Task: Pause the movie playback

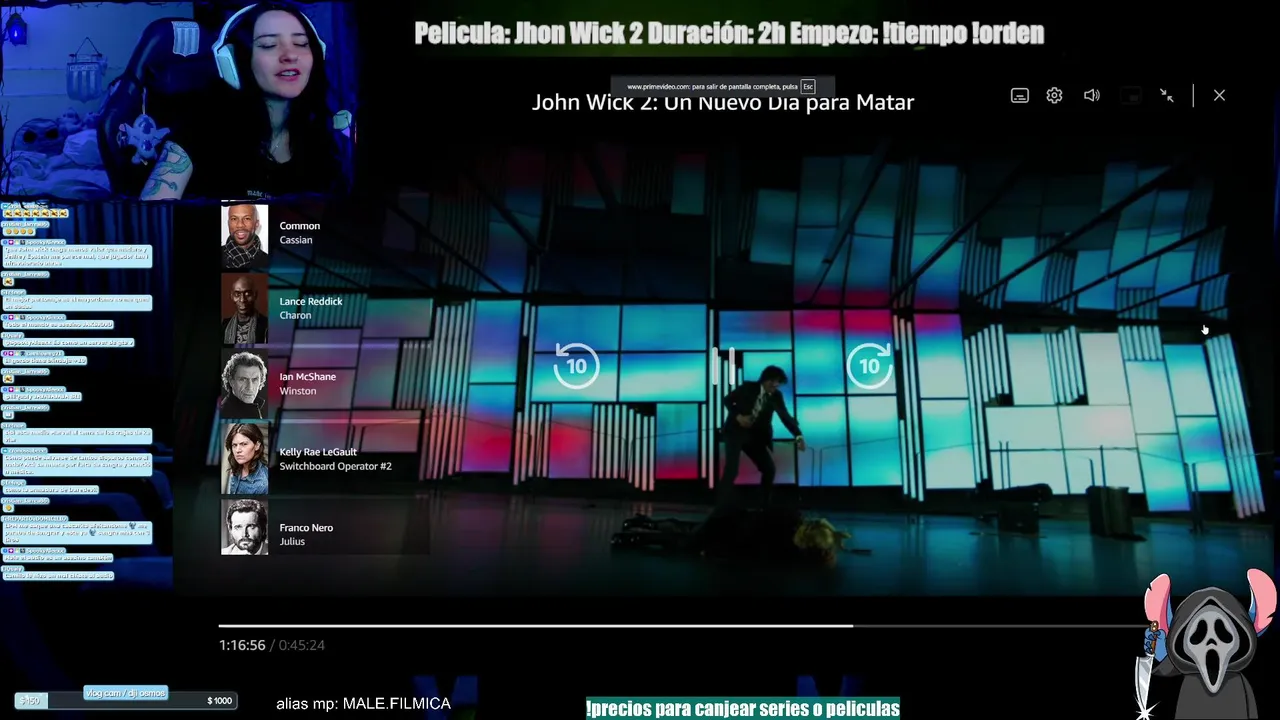Action: click(x=724, y=366)
